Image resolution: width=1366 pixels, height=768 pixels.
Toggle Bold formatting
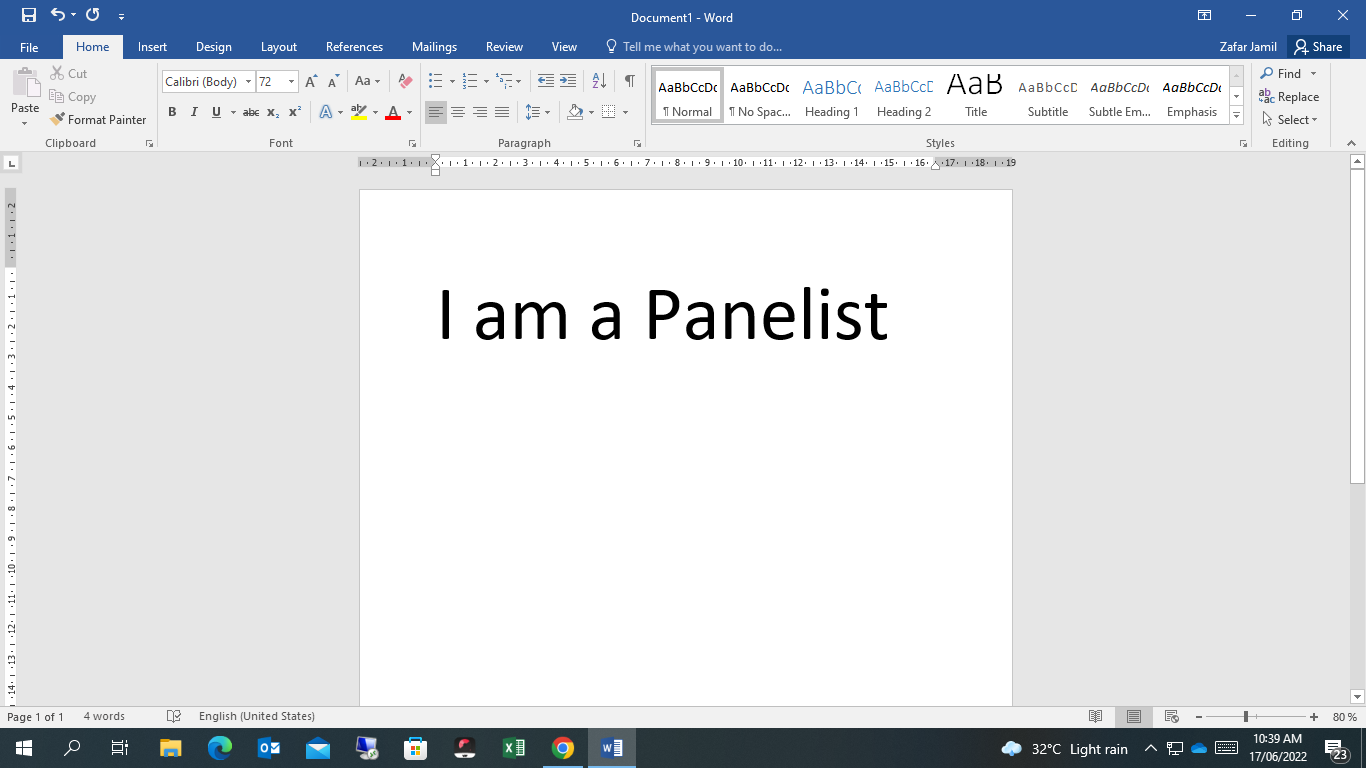click(172, 112)
